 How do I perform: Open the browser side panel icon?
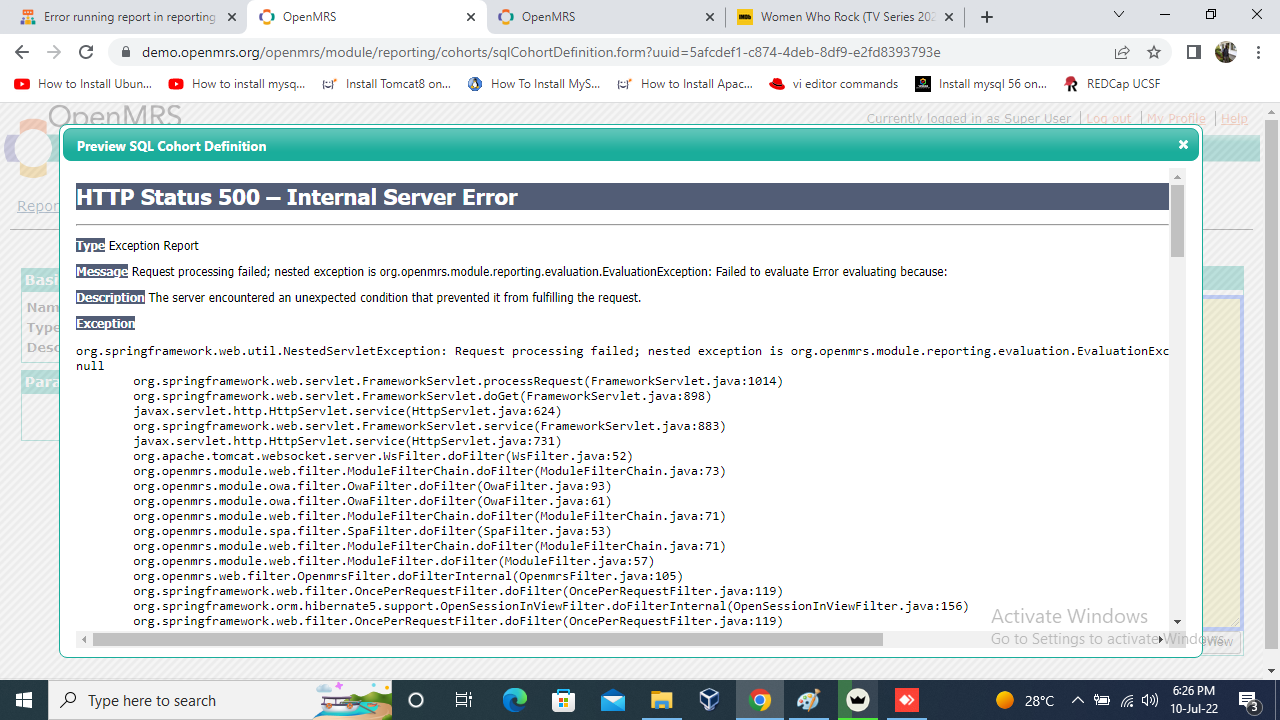pyautogui.click(x=1193, y=52)
